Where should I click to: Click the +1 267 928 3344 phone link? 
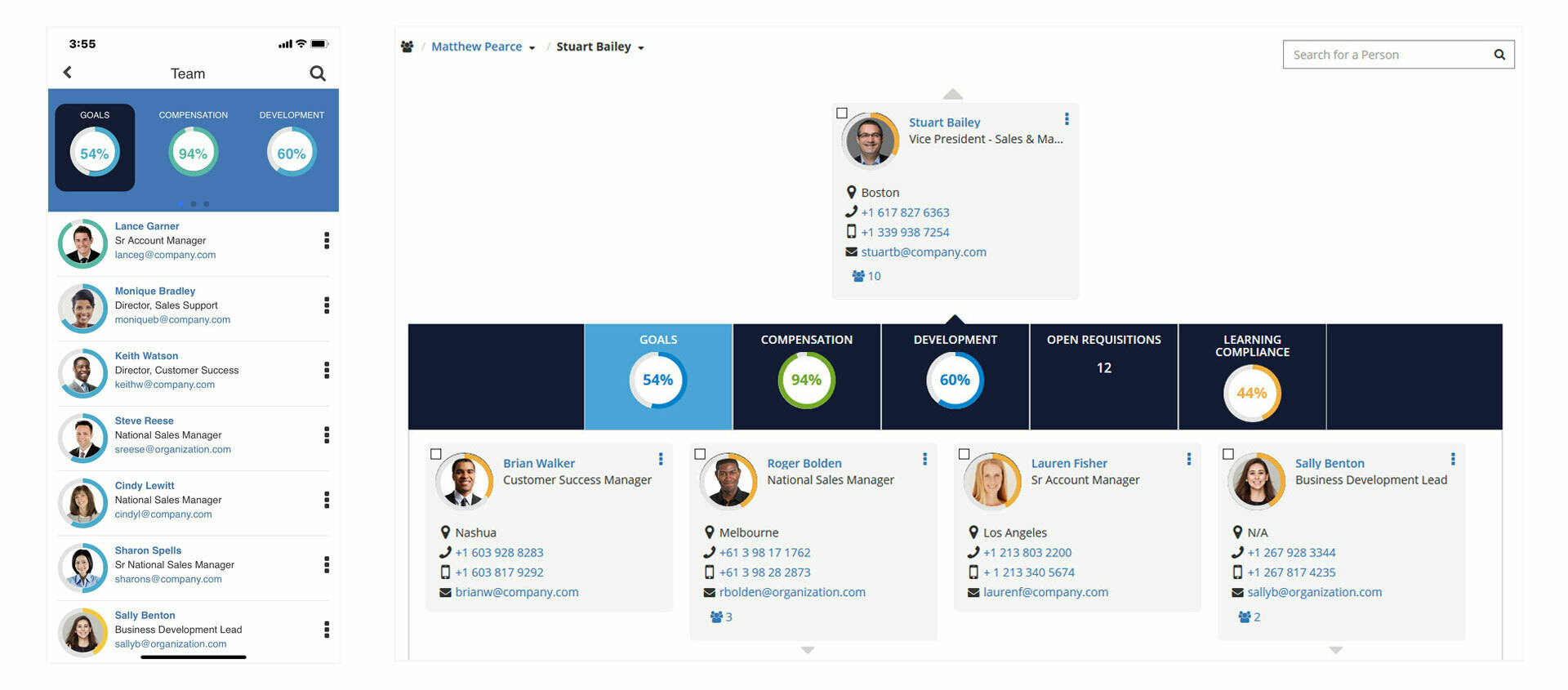(1291, 553)
